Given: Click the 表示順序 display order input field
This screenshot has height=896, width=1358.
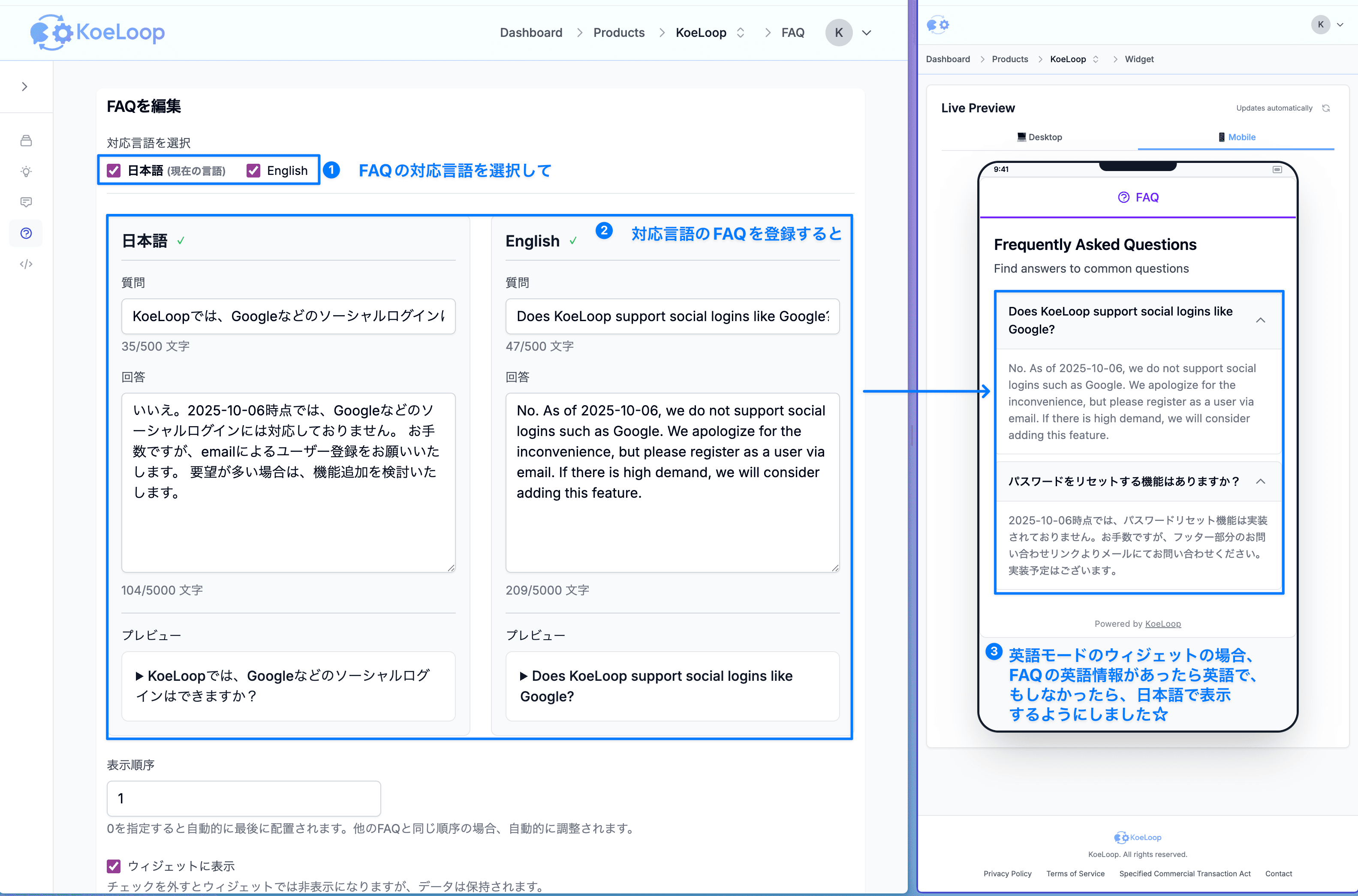Looking at the screenshot, I should [244, 798].
